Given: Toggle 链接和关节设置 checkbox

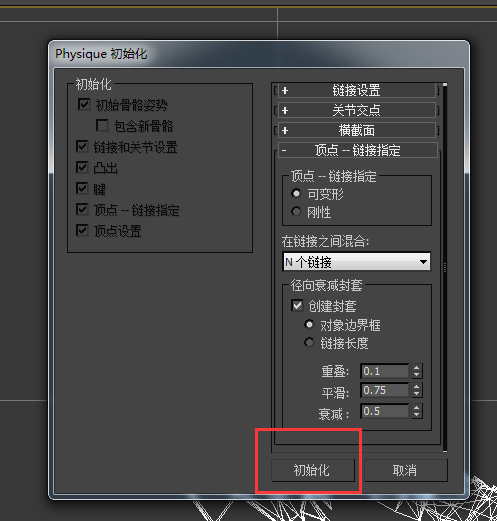Looking at the screenshot, I should point(82,146).
